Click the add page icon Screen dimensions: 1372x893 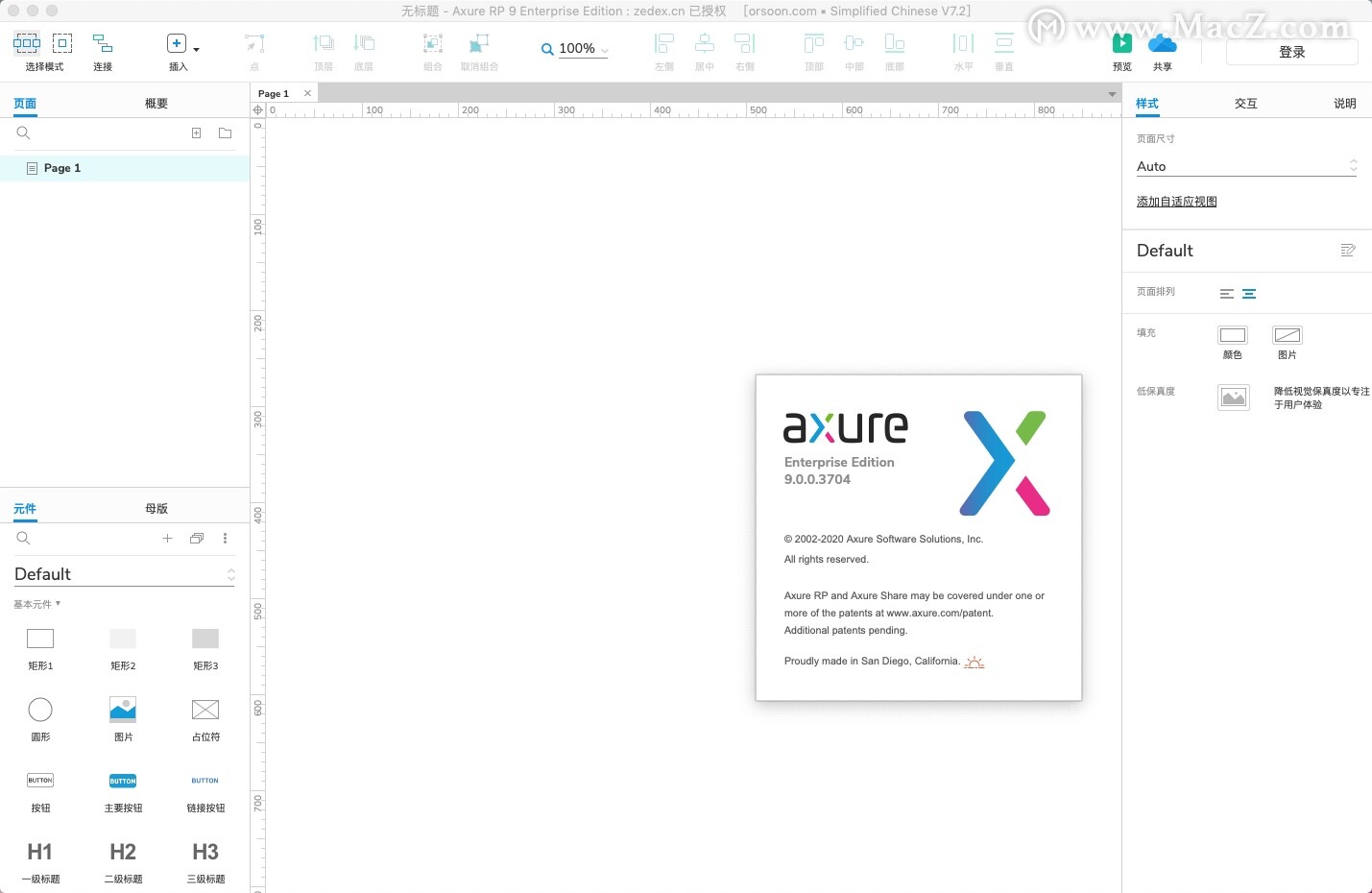(196, 133)
